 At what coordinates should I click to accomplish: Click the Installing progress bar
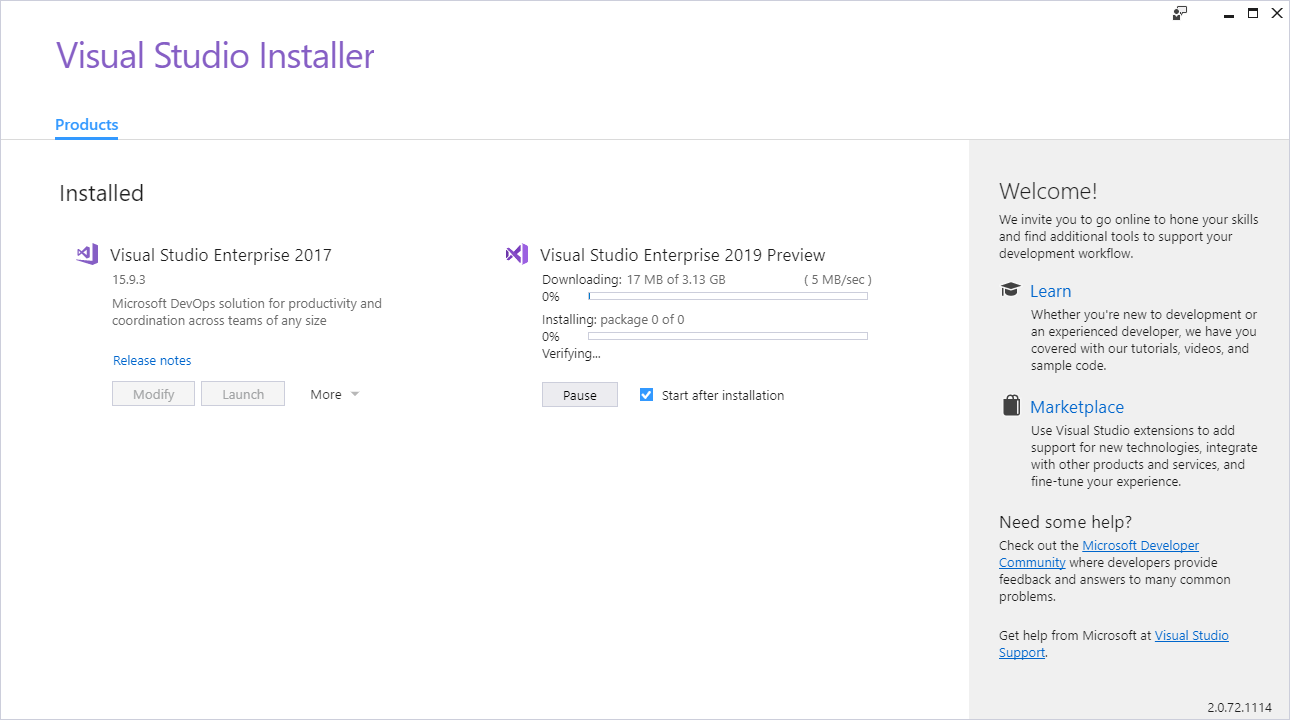pyautogui.click(x=728, y=336)
